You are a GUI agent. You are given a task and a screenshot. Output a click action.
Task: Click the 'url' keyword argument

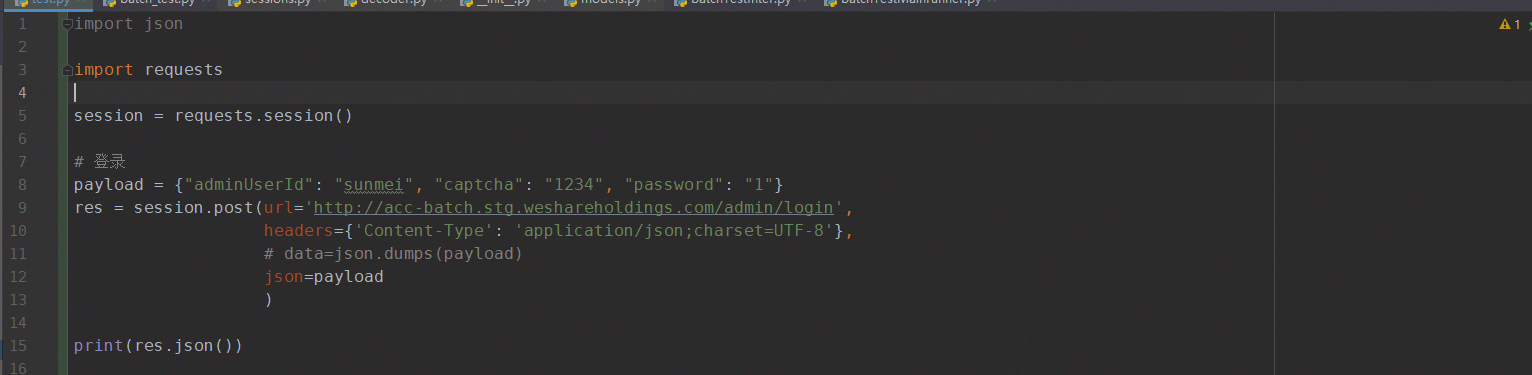[x=278, y=208]
